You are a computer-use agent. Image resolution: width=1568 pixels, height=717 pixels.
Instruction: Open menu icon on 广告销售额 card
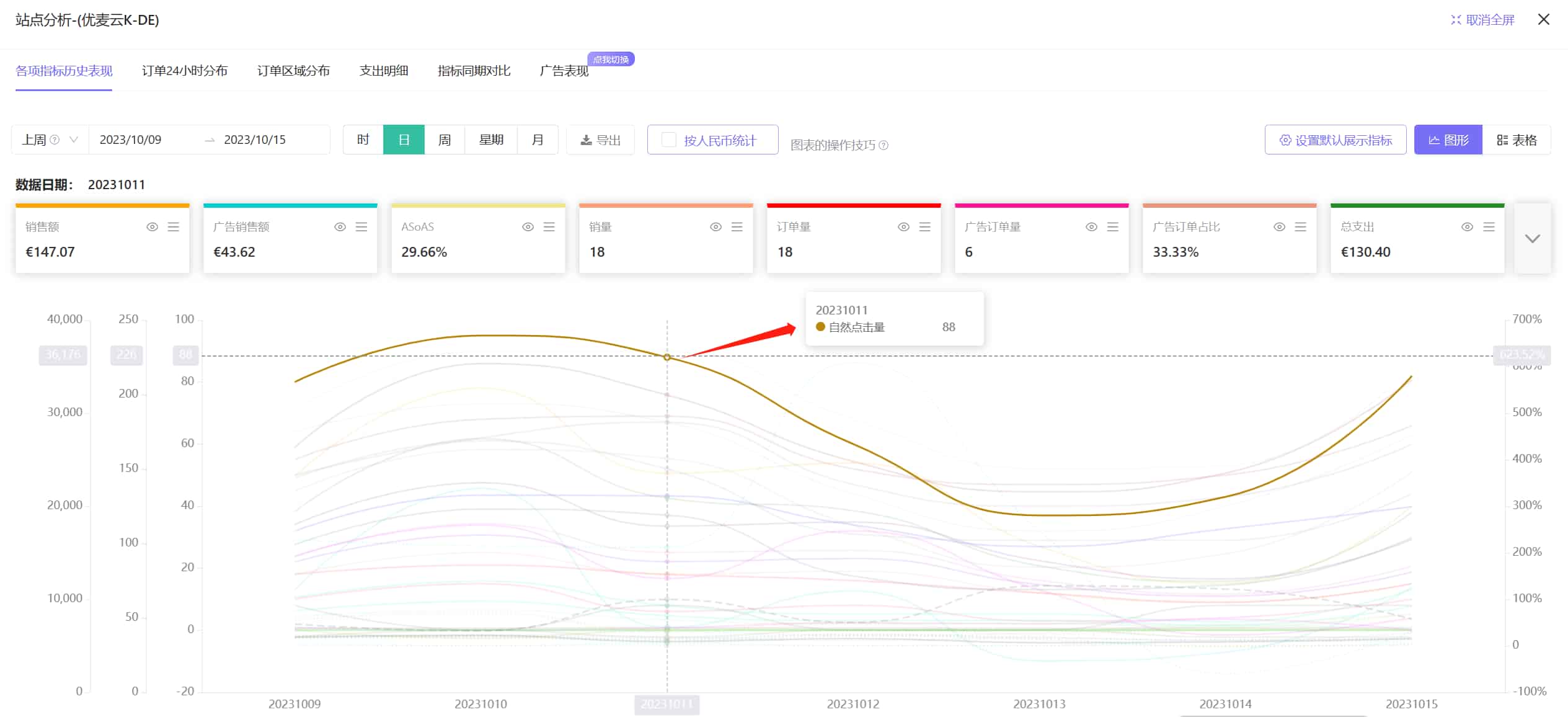(x=361, y=227)
